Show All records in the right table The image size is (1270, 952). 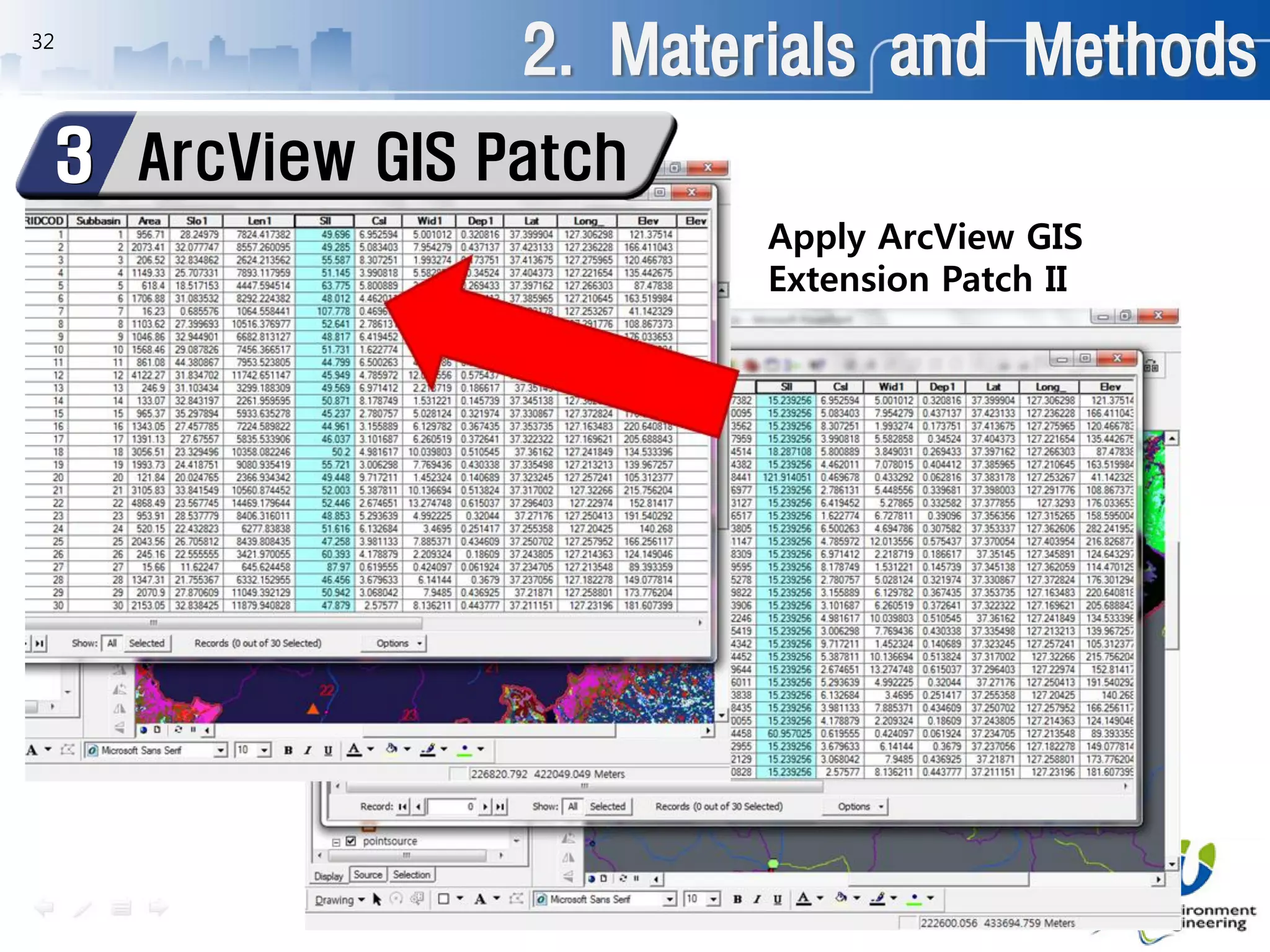[x=572, y=806]
